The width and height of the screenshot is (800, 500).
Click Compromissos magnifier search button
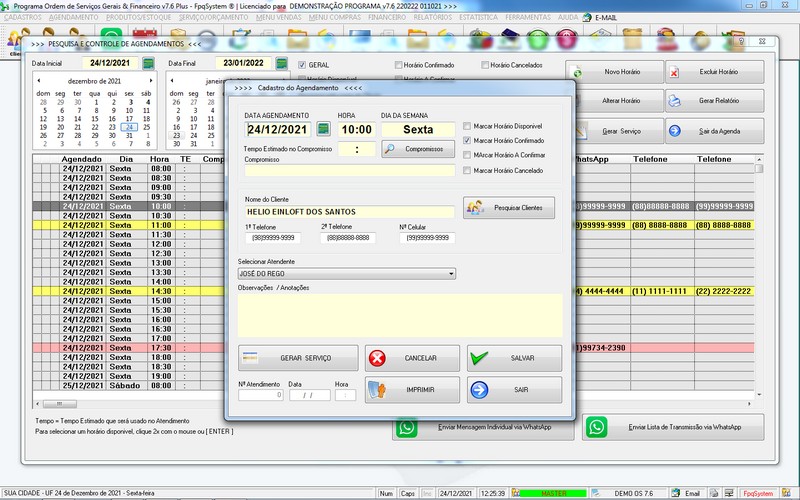(418, 149)
